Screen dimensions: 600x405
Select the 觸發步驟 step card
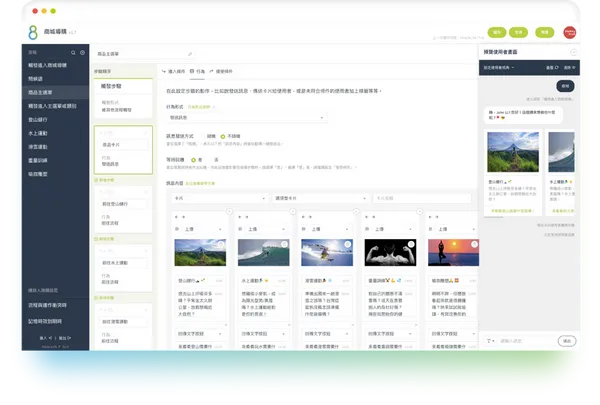point(123,98)
